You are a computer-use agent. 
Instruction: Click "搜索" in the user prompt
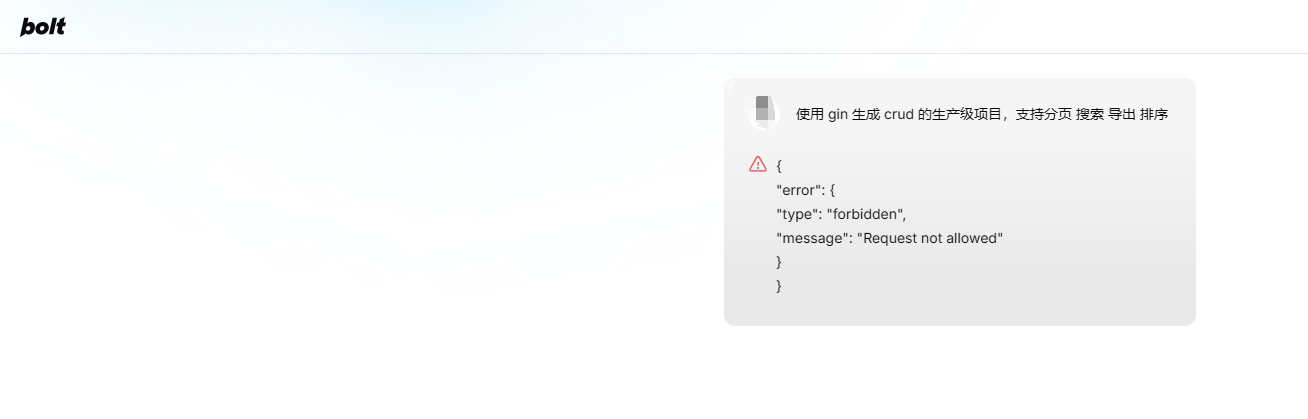point(1090,114)
